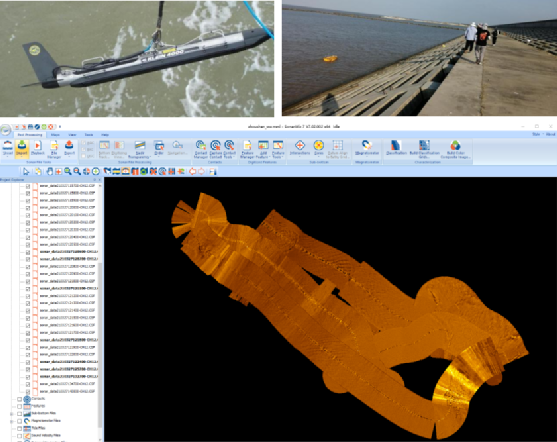Open the Classification tool

(396, 148)
